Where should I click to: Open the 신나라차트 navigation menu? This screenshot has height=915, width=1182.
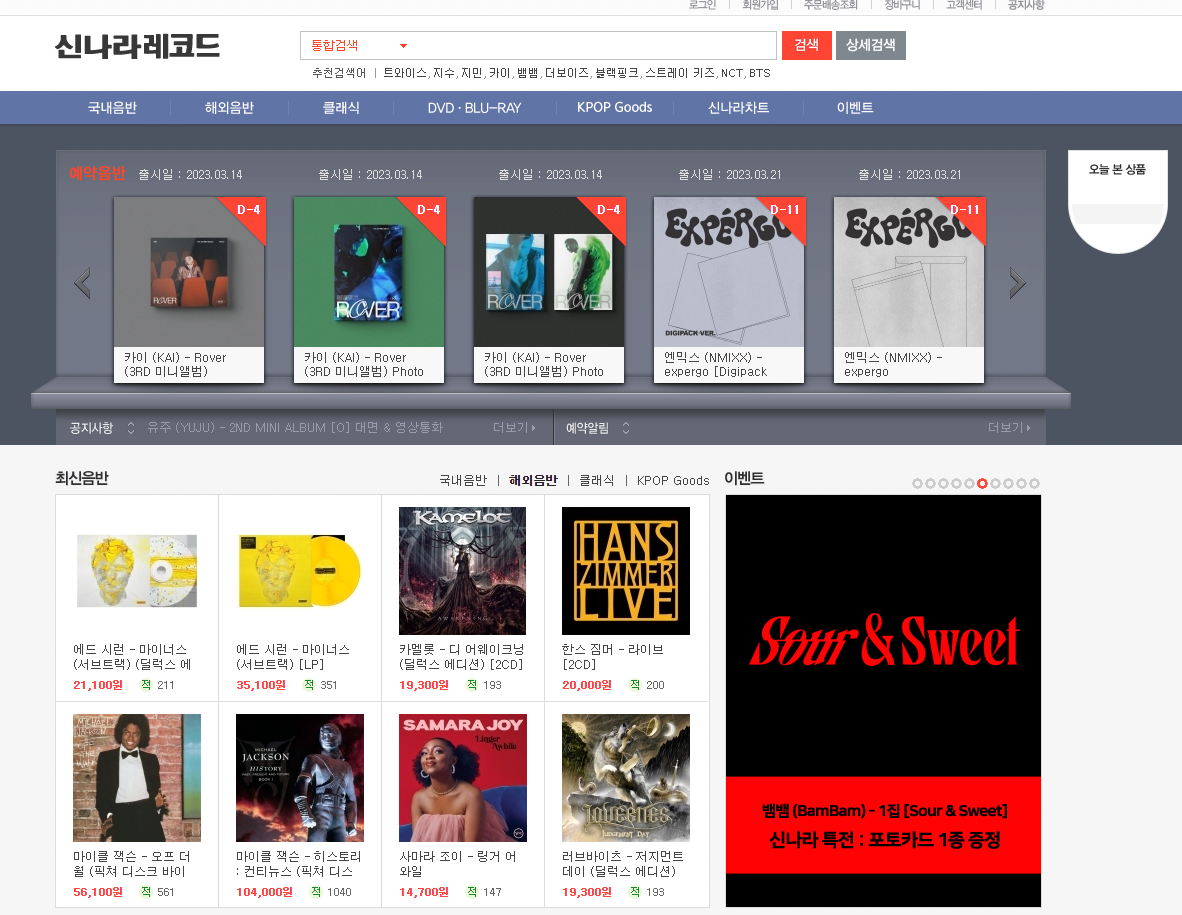pyautogui.click(x=739, y=108)
